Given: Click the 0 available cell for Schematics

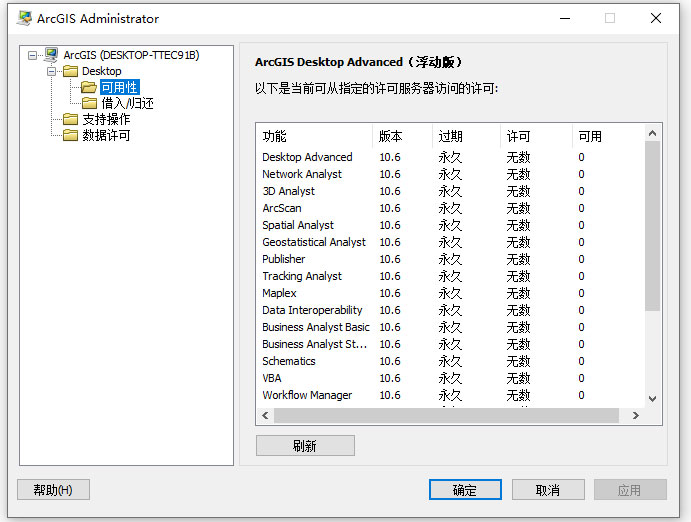Looking at the screenshot, I should [x=581, y=361].
